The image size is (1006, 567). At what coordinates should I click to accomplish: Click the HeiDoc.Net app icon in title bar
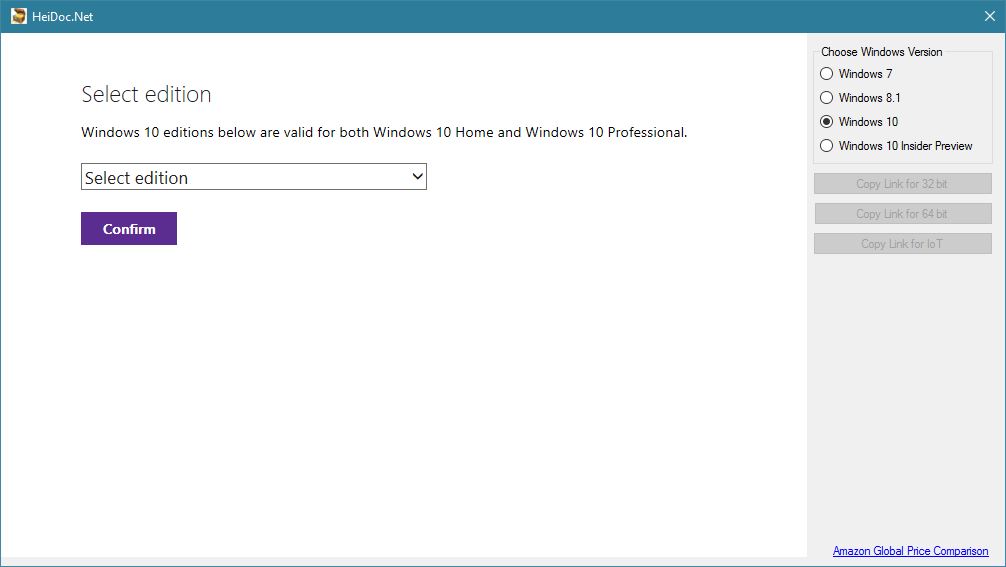coord(19,16)
